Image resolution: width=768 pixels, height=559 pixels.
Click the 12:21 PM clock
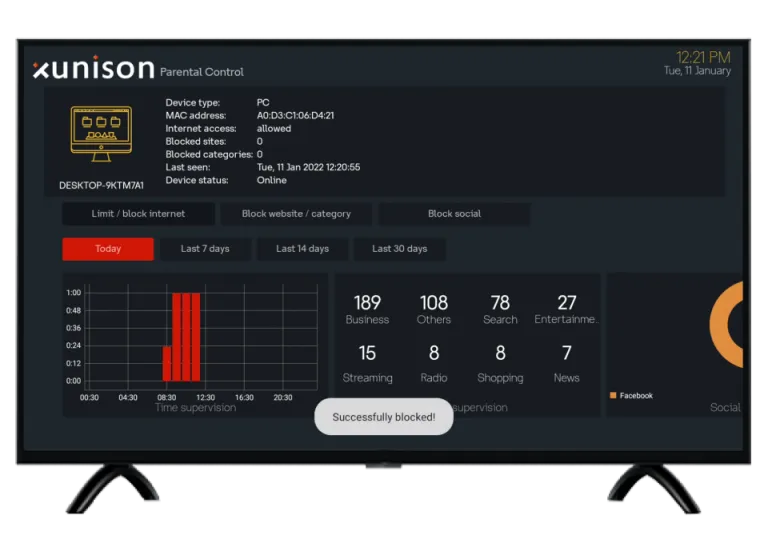703,57
